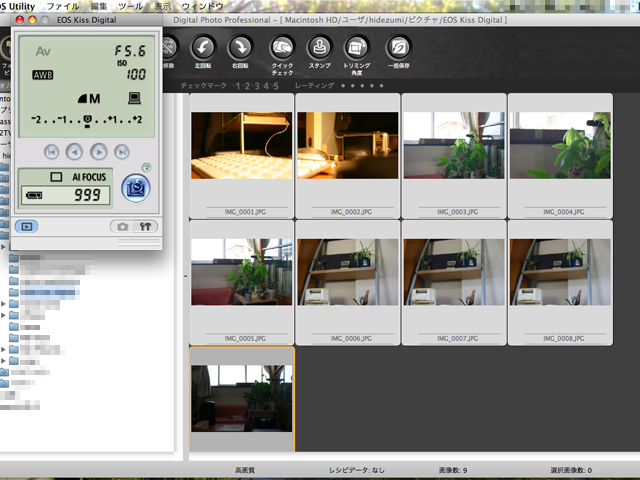Screen dimensions: 640x480
Task: Open the ファイル menu
Action: coord(63,7)
